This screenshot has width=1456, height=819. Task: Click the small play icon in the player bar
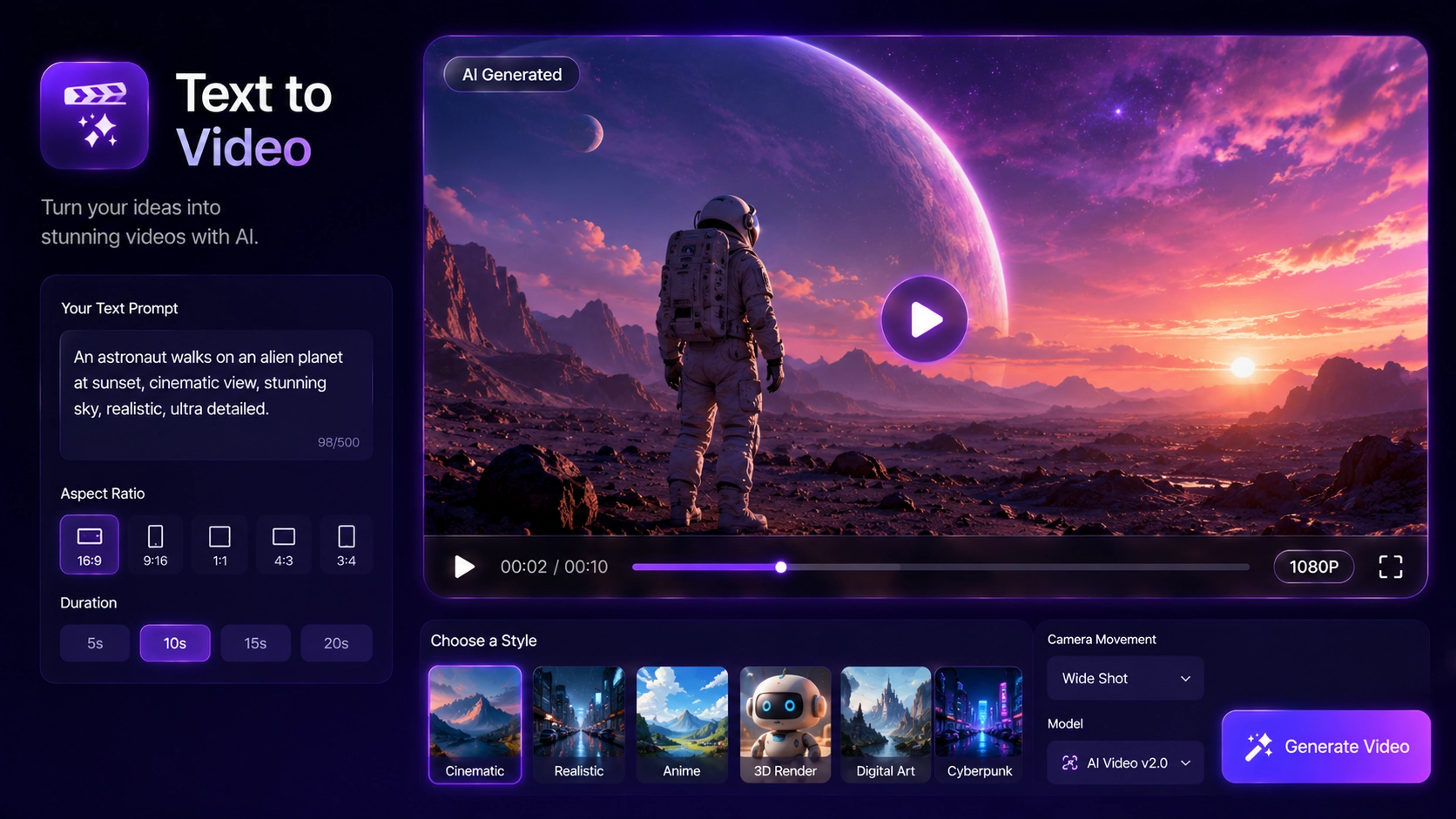[464, 567]
